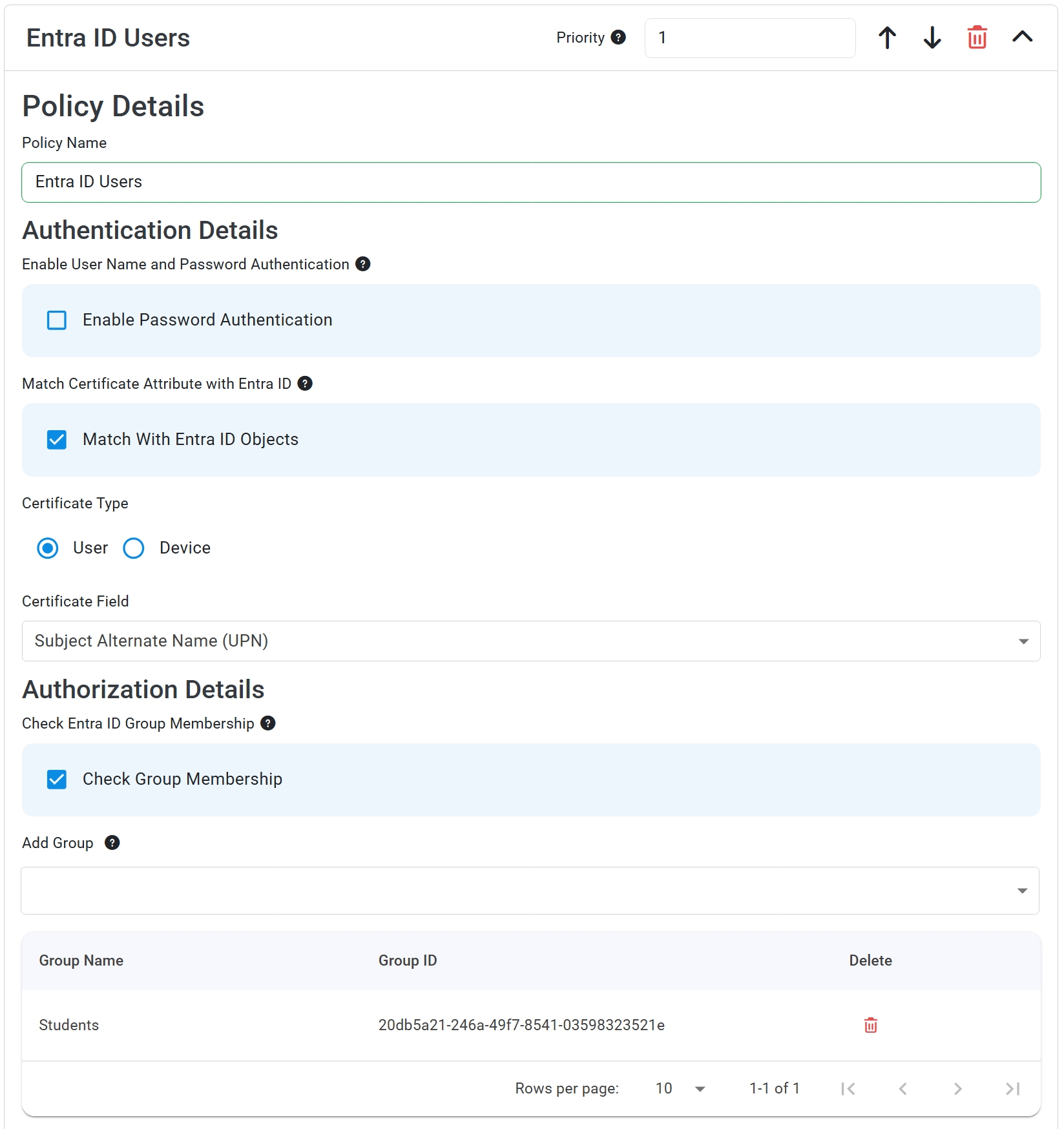Uncheck Match With Entra ID Objects
Screen dimensions: 1064x1129
(57, 440)
